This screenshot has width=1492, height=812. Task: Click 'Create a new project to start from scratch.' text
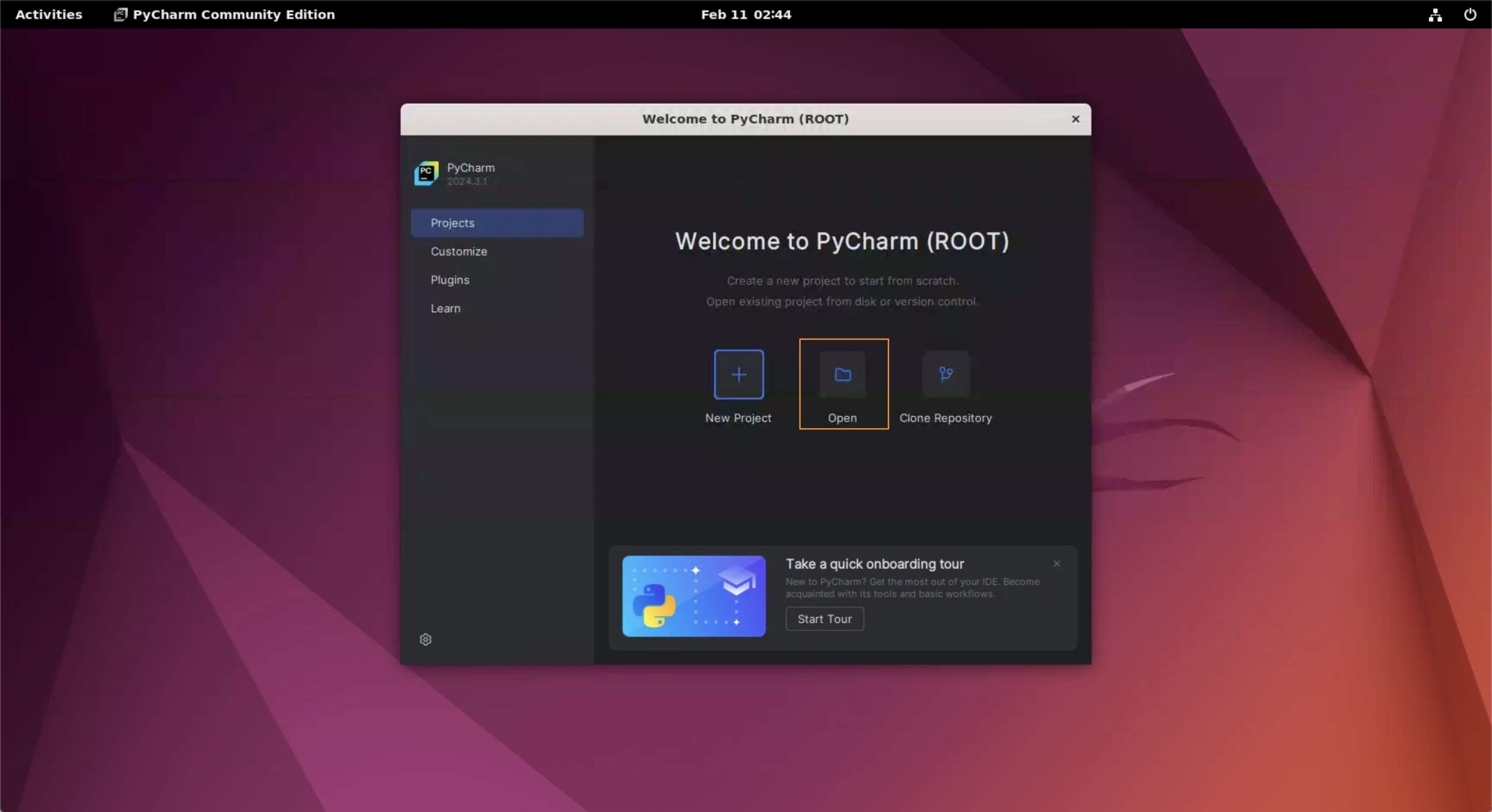point(843,281)
